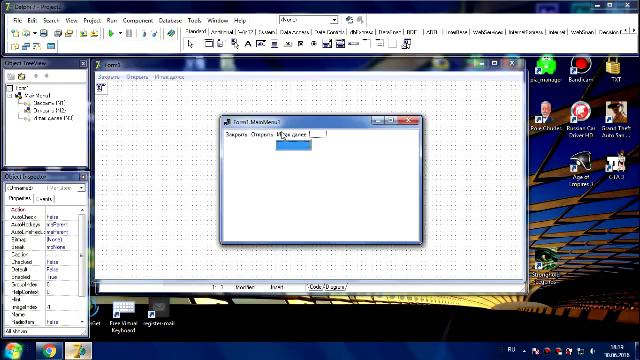Select the Form1 node in Object TreeView
This screenshot has height=360, width=640.
click(22, 88)
